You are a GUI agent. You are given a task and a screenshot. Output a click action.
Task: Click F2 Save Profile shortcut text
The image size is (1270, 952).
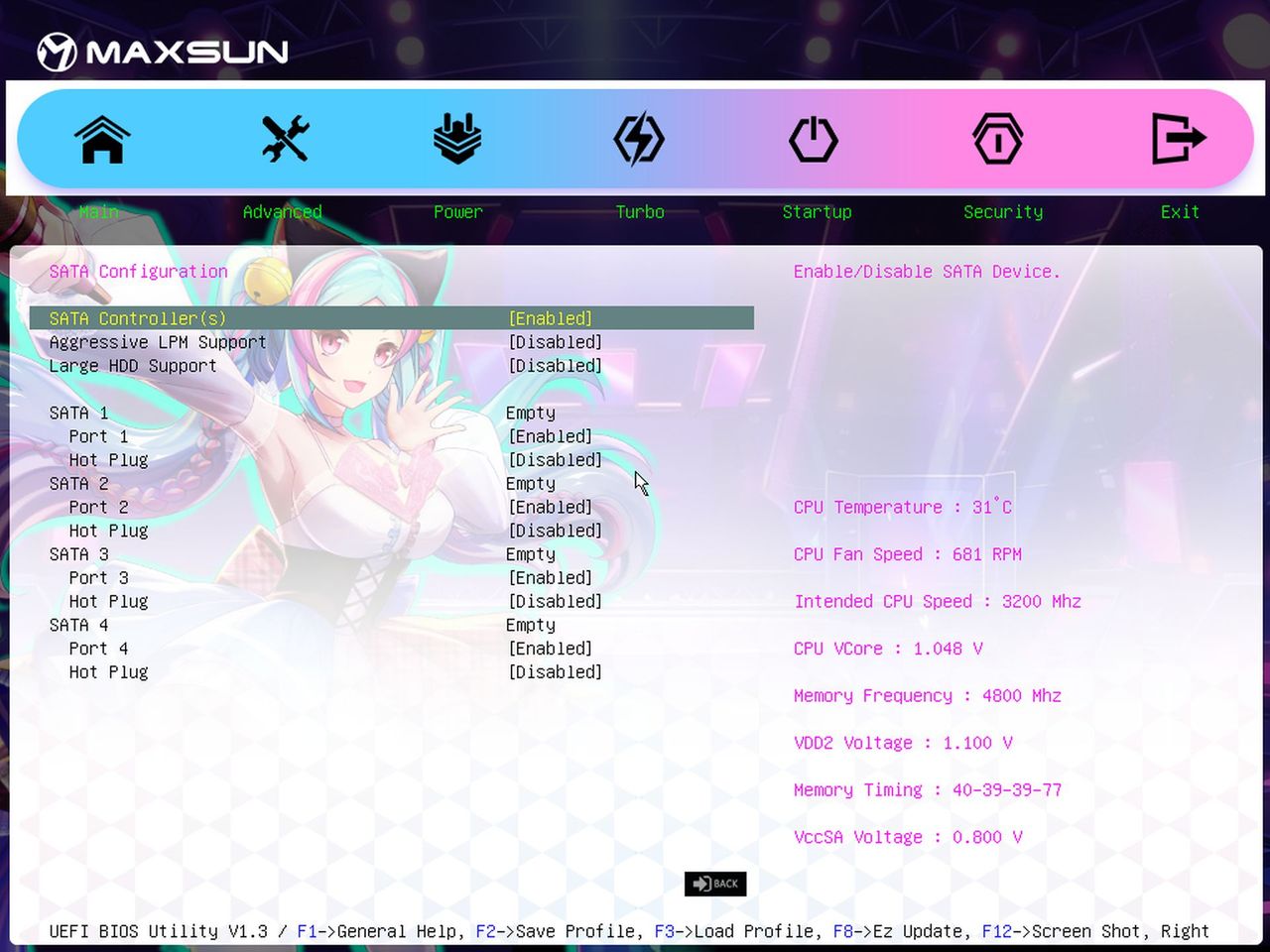tap(560, 931)
